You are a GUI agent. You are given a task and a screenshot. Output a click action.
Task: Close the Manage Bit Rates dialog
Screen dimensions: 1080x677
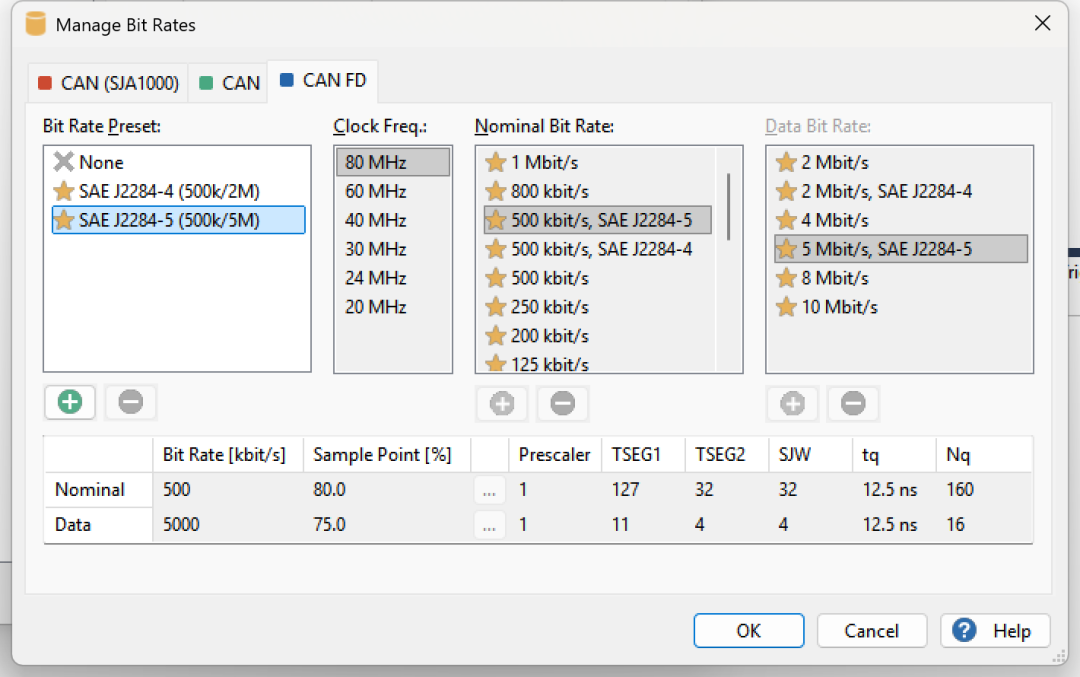(1042, 23)
